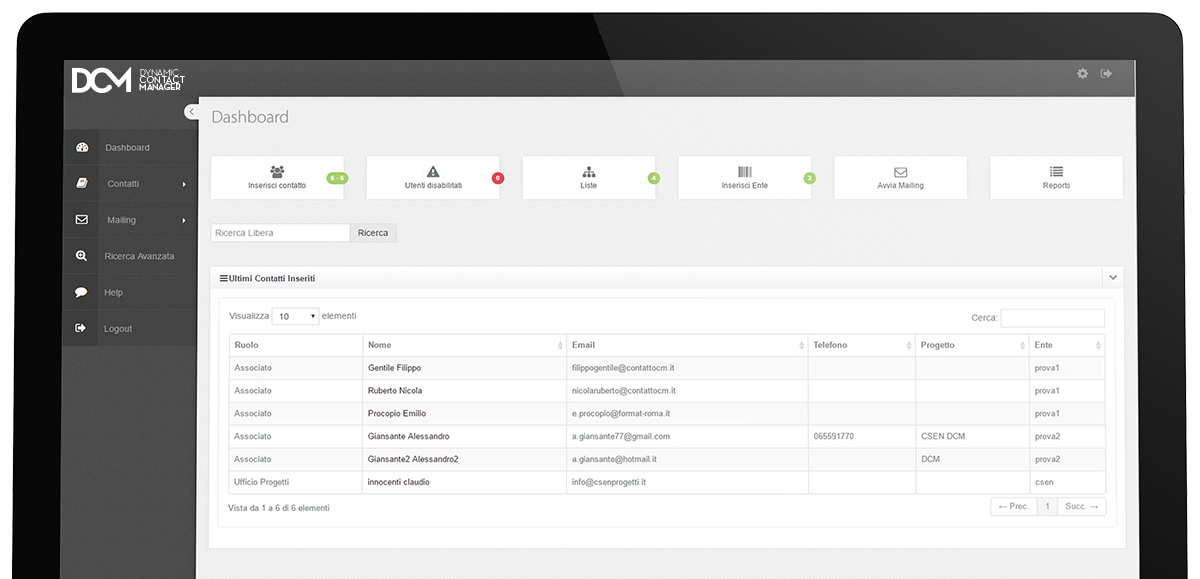Click the barcode icon on Inserisci Ente

pyautogui.click(x=745, y=172)
